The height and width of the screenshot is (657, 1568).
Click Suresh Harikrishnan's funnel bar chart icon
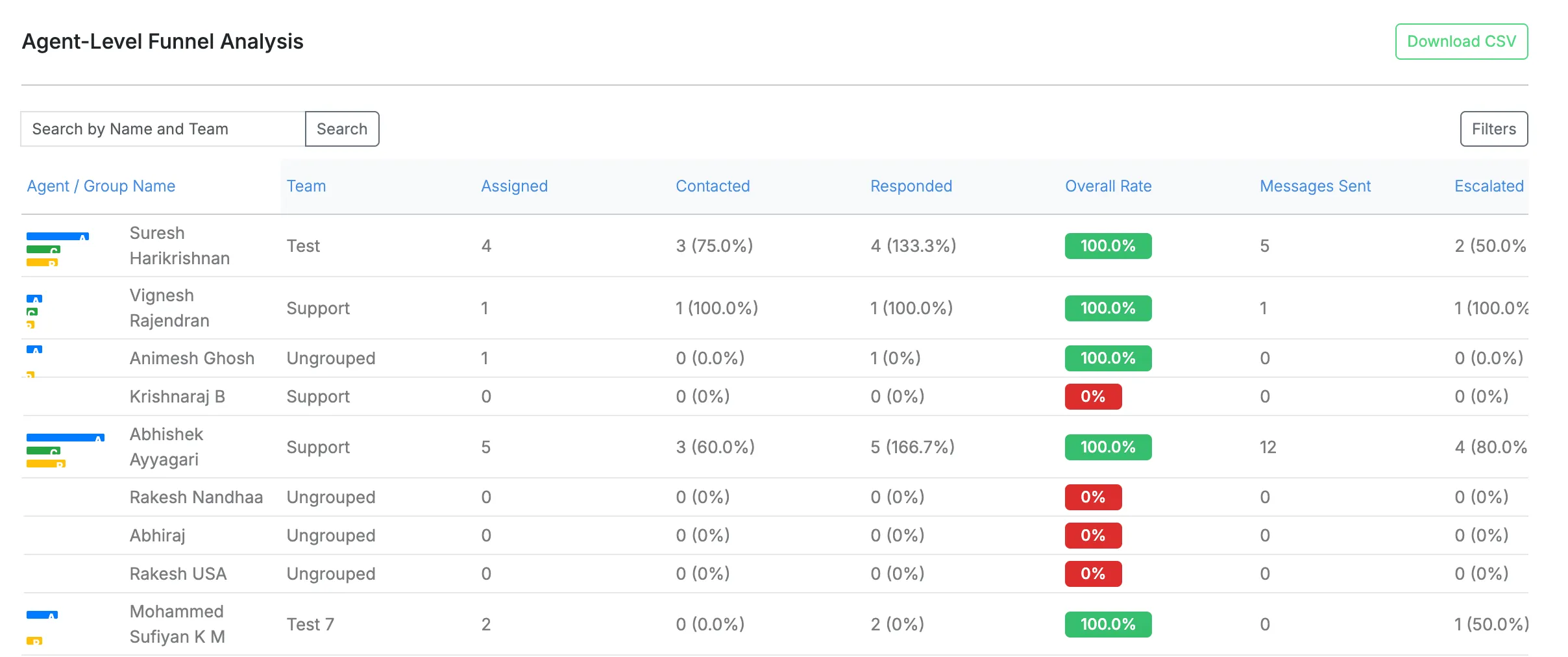(x=58, y=249)
